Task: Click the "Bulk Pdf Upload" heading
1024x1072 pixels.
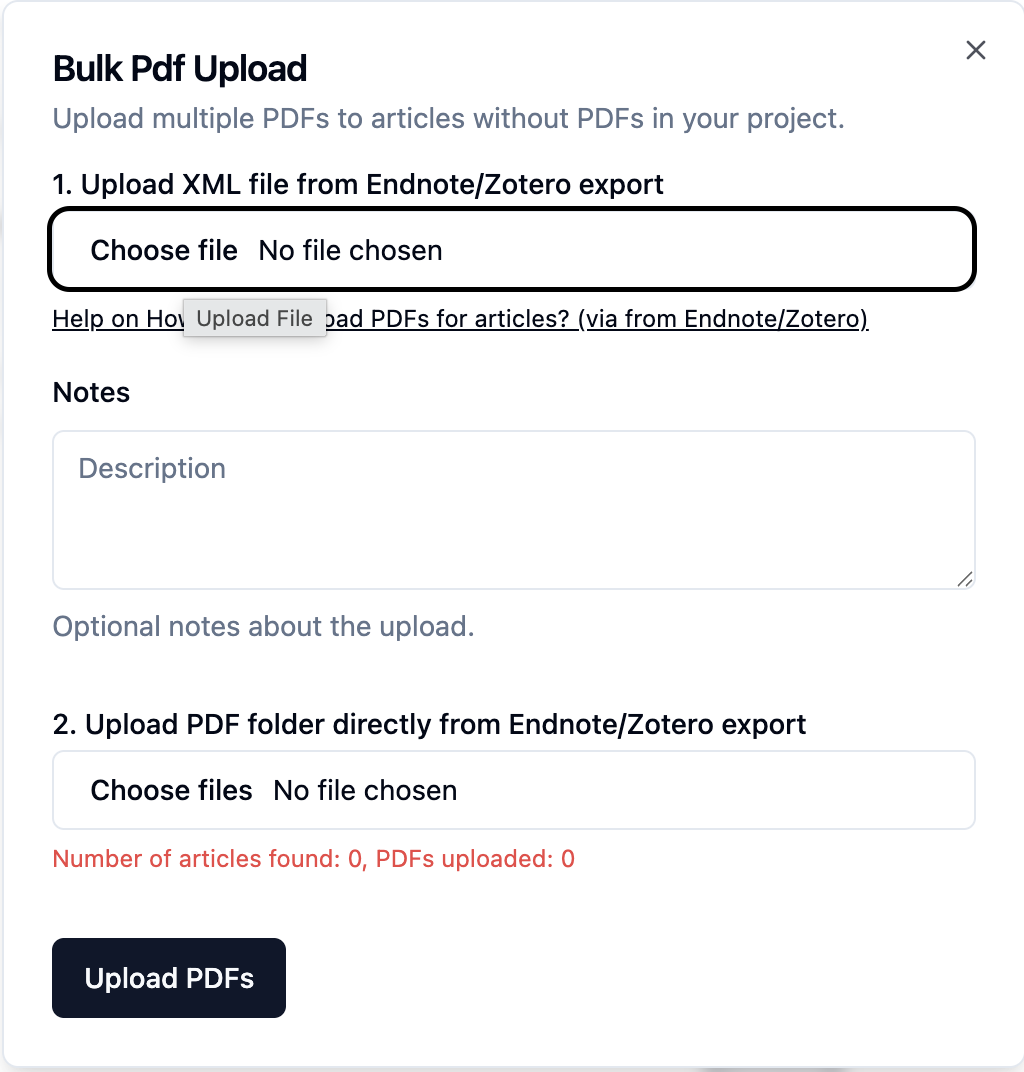Action: click(x=180, y=69)
